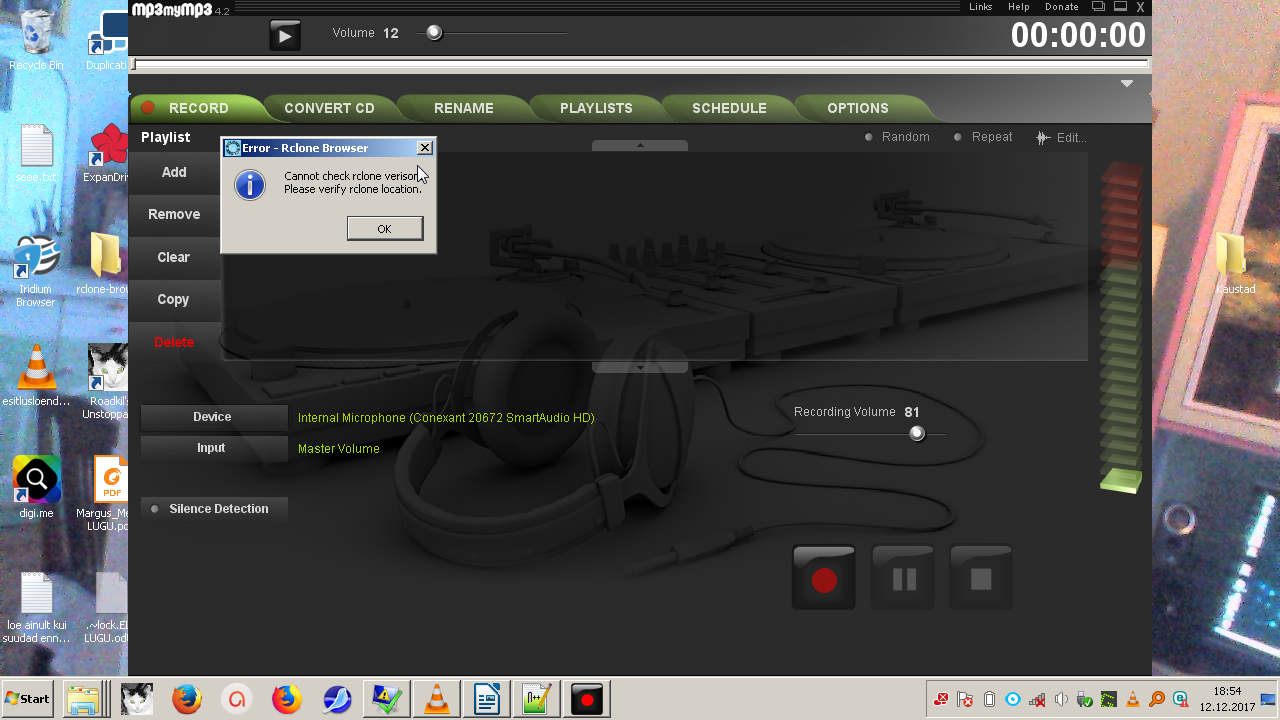The height and width of the screenshot is (720, 1280).
Task: Open VLC from the taskbar
Action: coord(437,699)
